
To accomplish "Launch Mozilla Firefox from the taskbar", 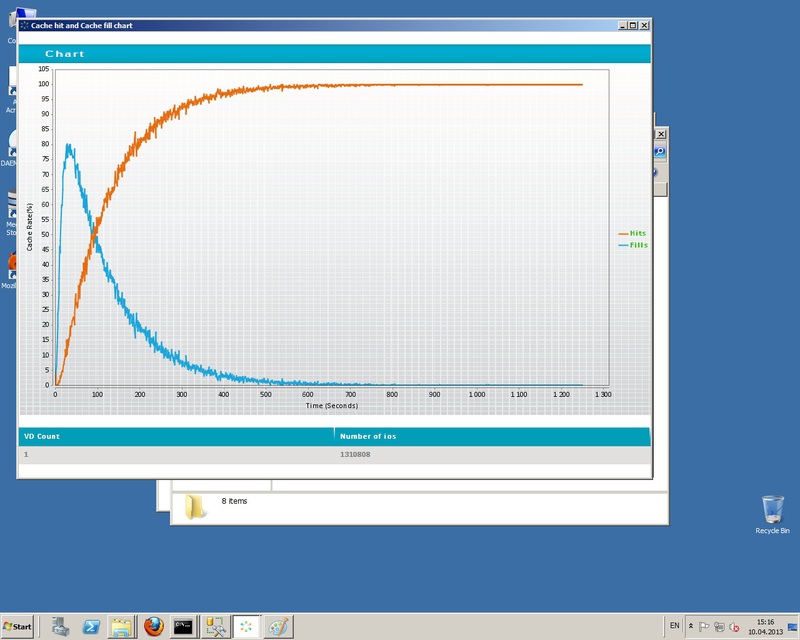I will click(153, 626).
